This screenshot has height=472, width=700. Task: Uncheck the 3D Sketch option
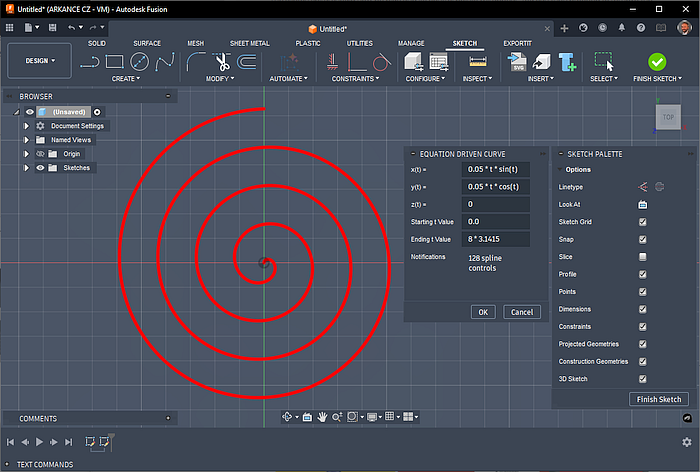pyautogui.click(x=642, y=379)
